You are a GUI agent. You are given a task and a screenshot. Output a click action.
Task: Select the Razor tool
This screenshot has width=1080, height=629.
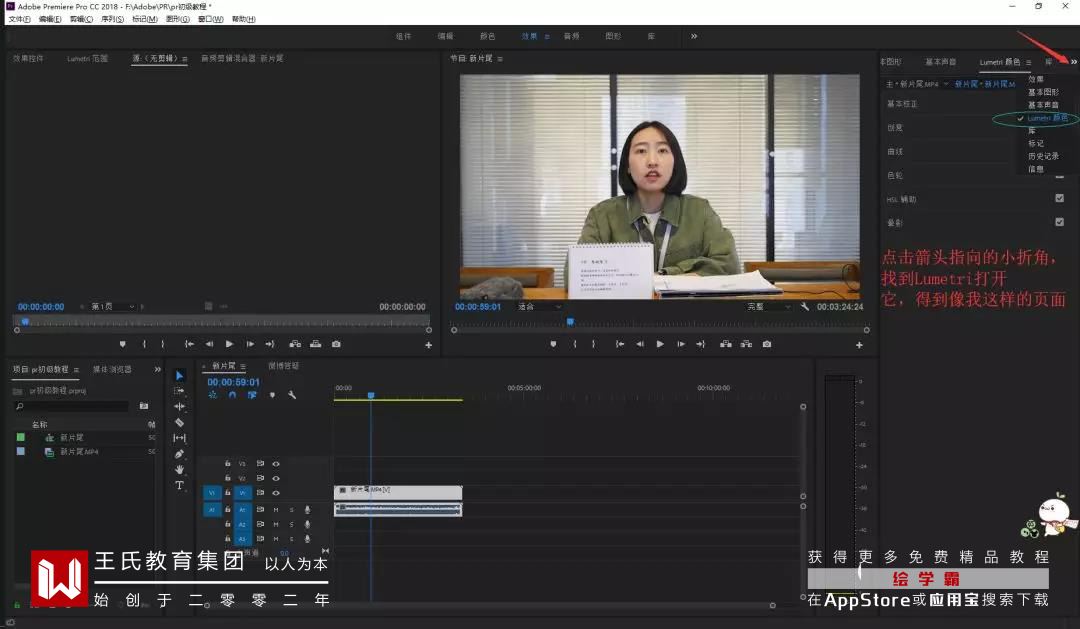click(x=180, y=422)
